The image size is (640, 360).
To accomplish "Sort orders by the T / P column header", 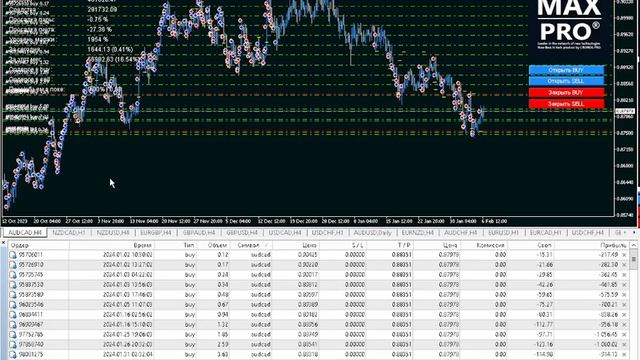I will coord(390,245).
